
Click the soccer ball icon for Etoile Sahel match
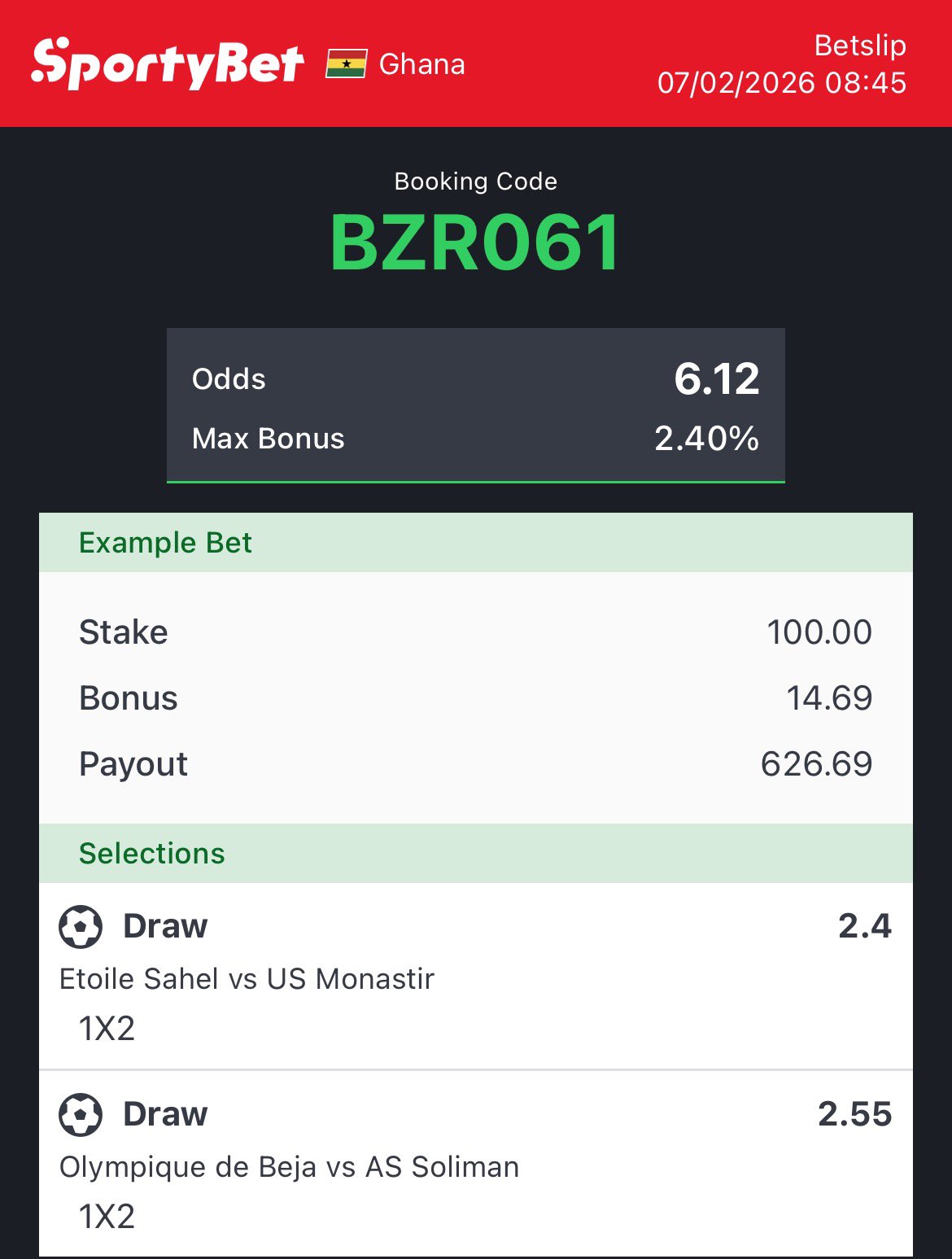click(81, 926)
